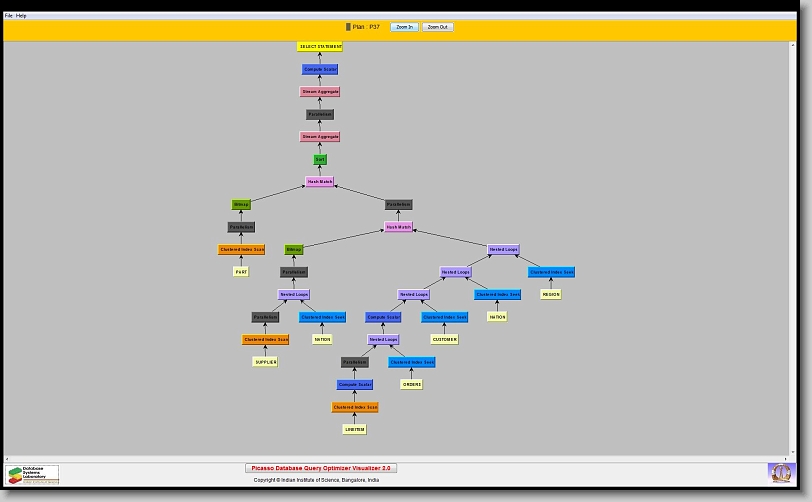Viewport: 812px width, 502px height.
Task: Click the Hash Match node below Sort
Action: coord(320,182)
